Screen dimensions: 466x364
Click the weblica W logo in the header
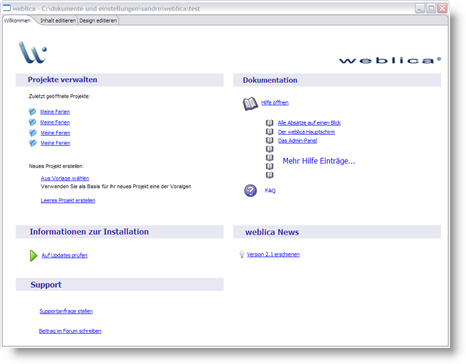(32, 52)
